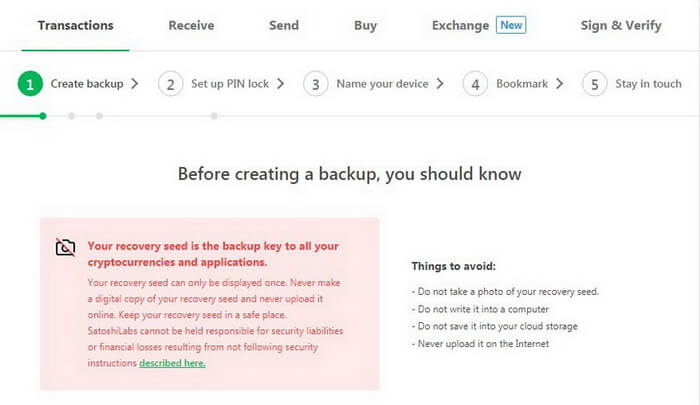Click the green progress bar active dot

click(43, 116)
